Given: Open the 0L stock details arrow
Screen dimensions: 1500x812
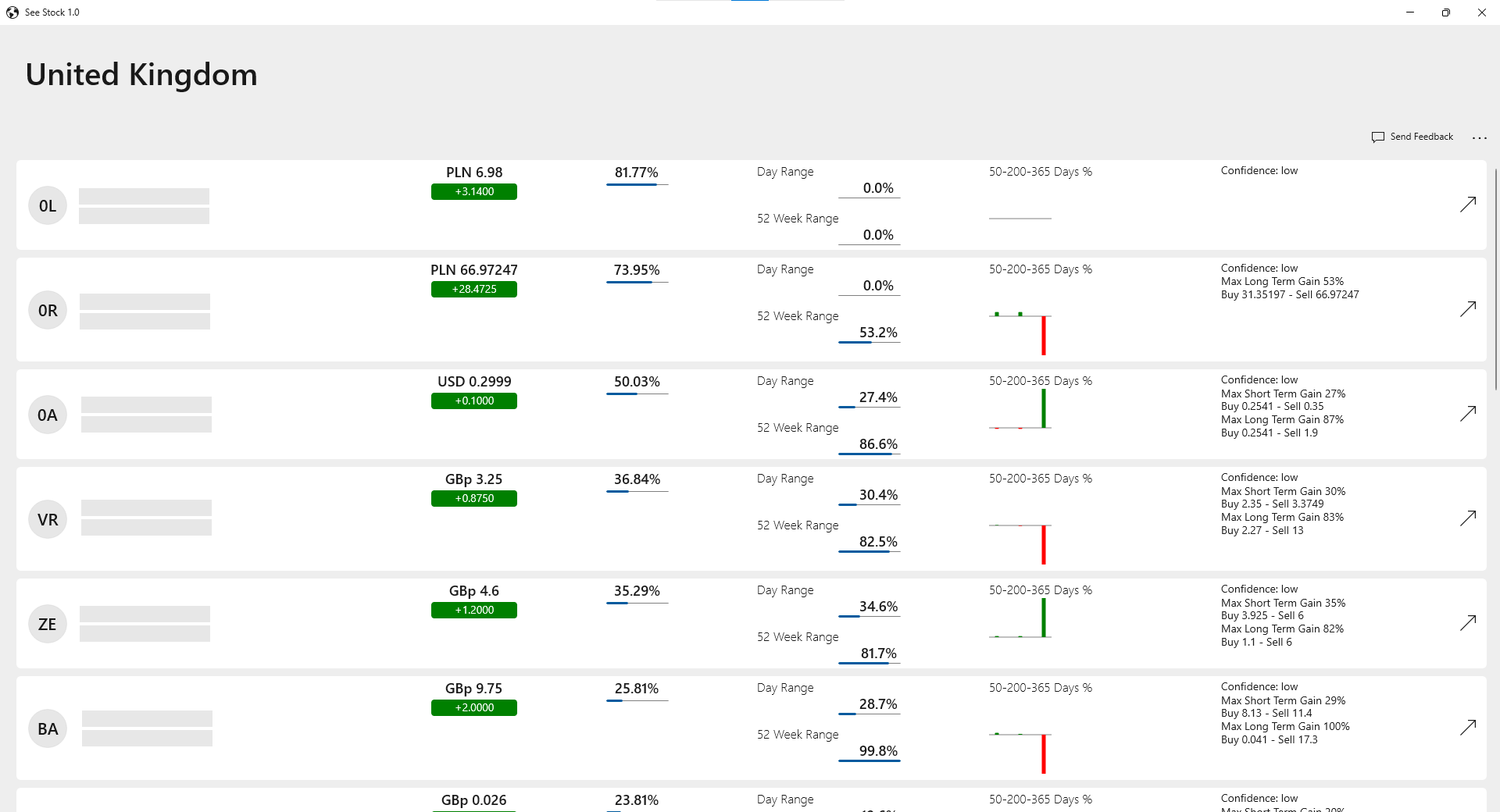Looking at the screenshot, I should [1468, 205].
